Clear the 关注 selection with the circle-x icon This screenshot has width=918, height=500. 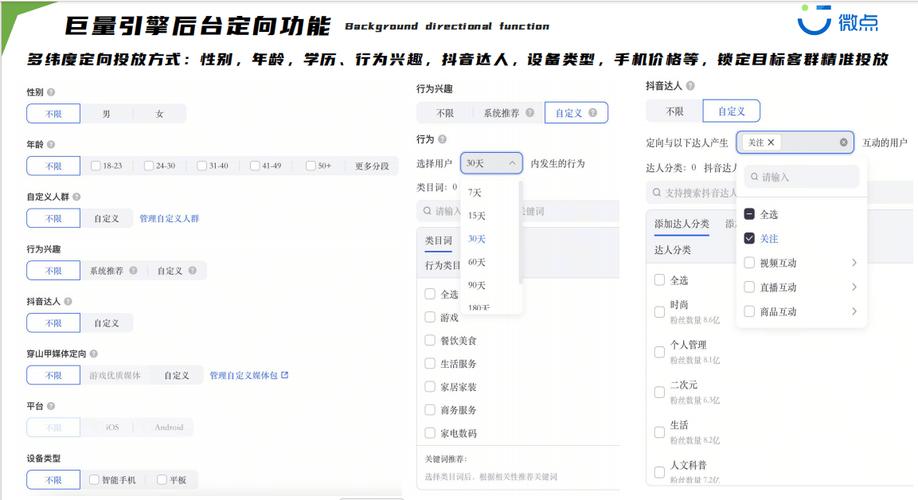pos(843,143)
